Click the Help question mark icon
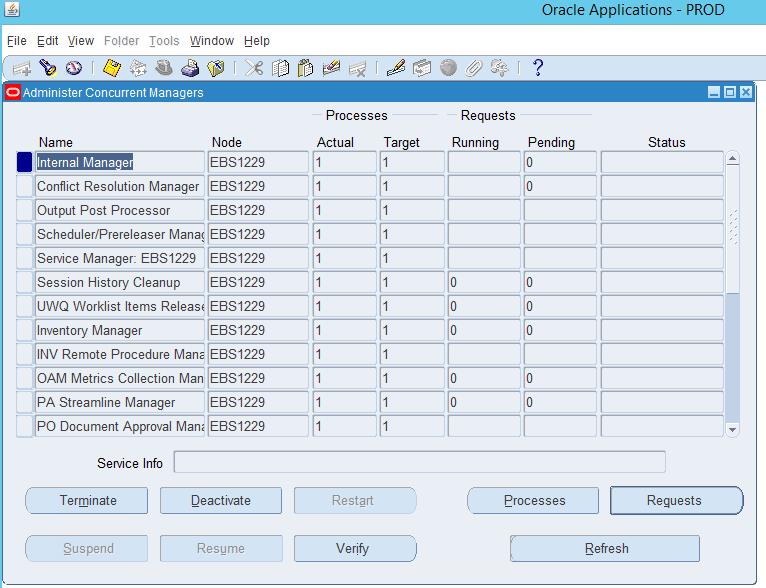 coord(538,68)
